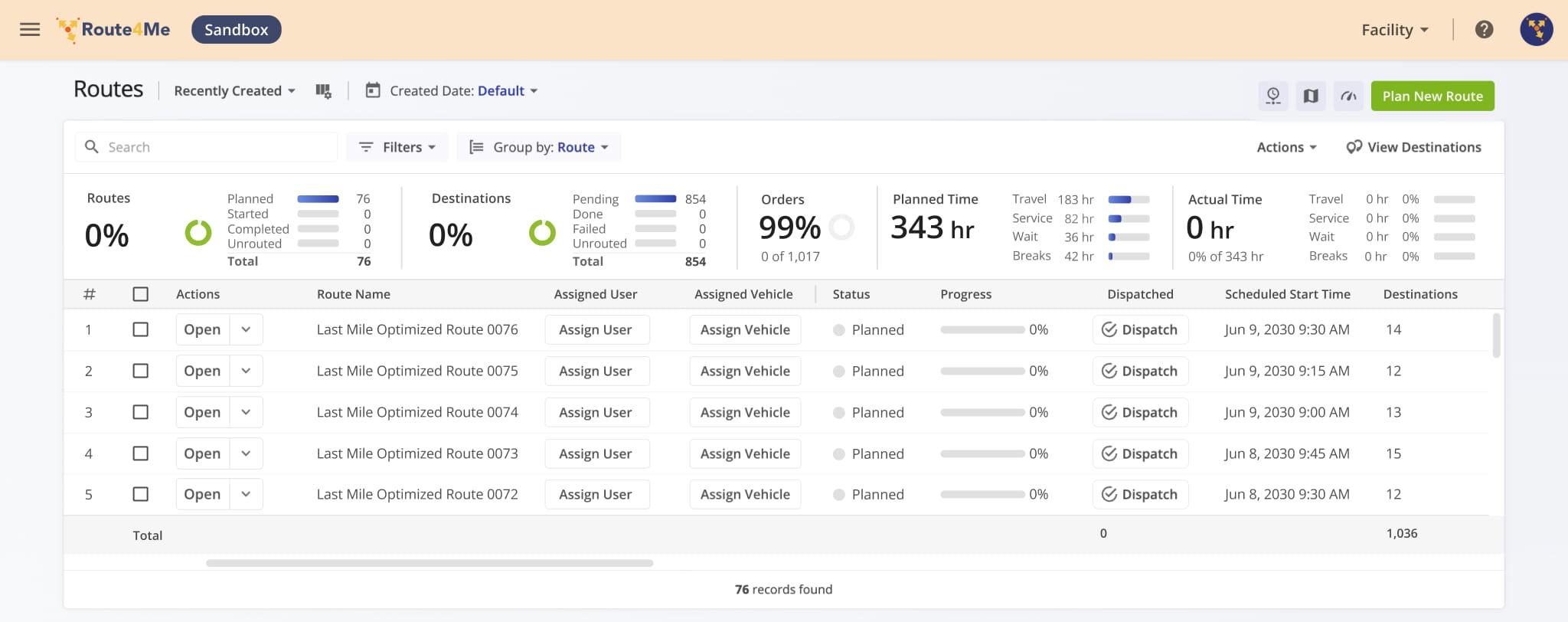The image size is (1568, 622).
Task: Click View Destinations pin icon
Action: click(1354, 147)
